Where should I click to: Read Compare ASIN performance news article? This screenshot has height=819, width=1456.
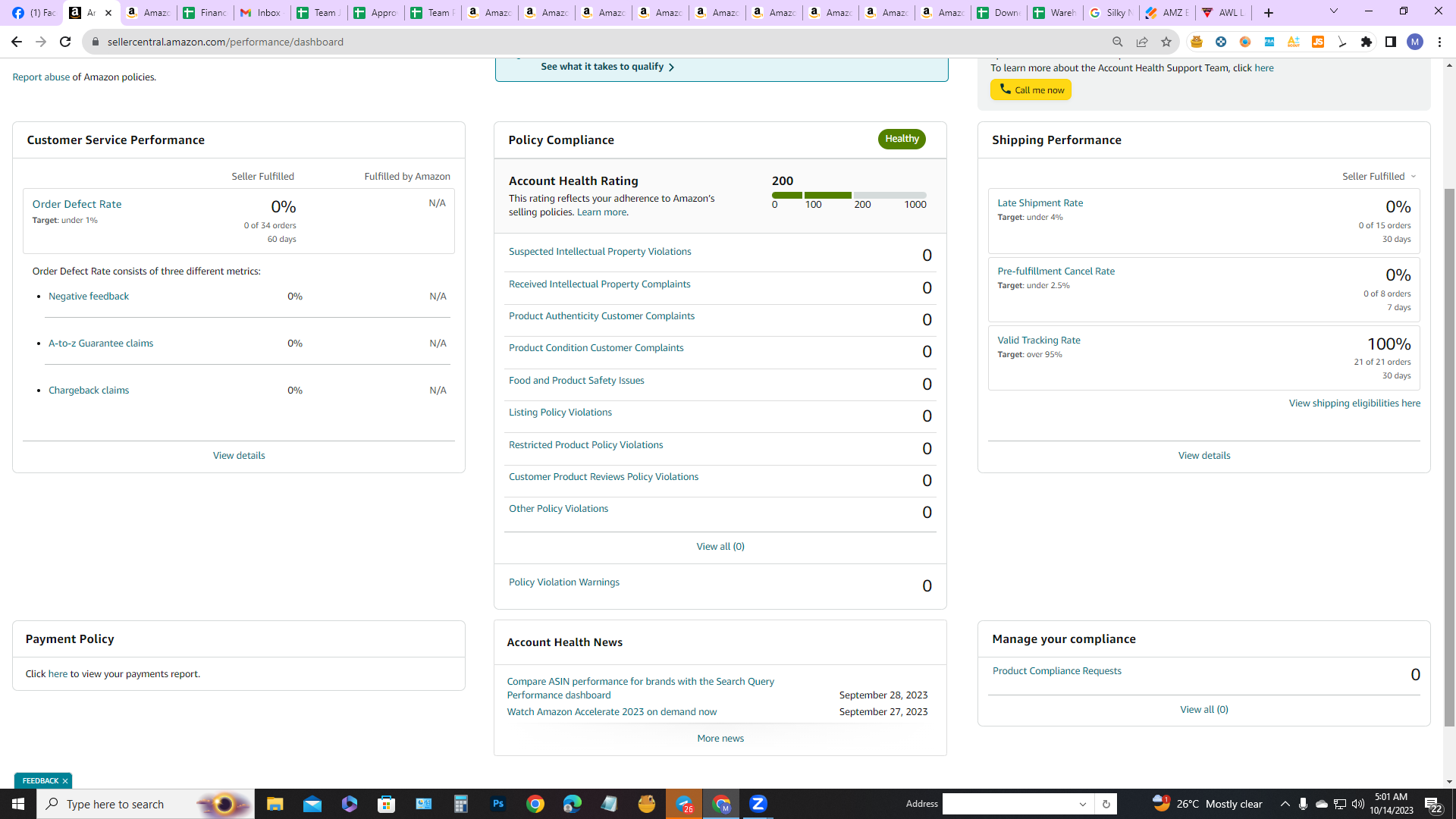[x=640, y=689]
